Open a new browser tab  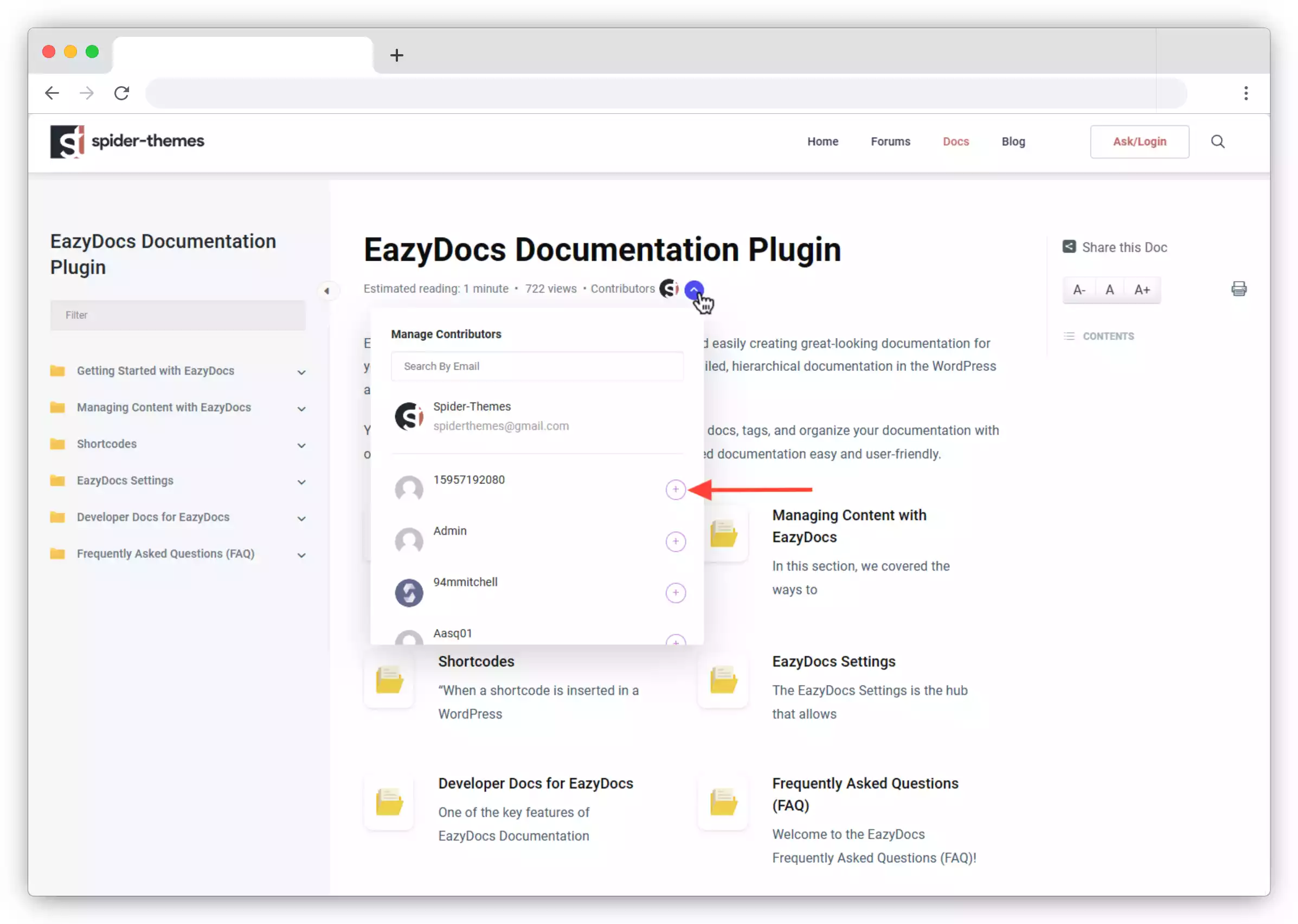[x=397, y=55]
